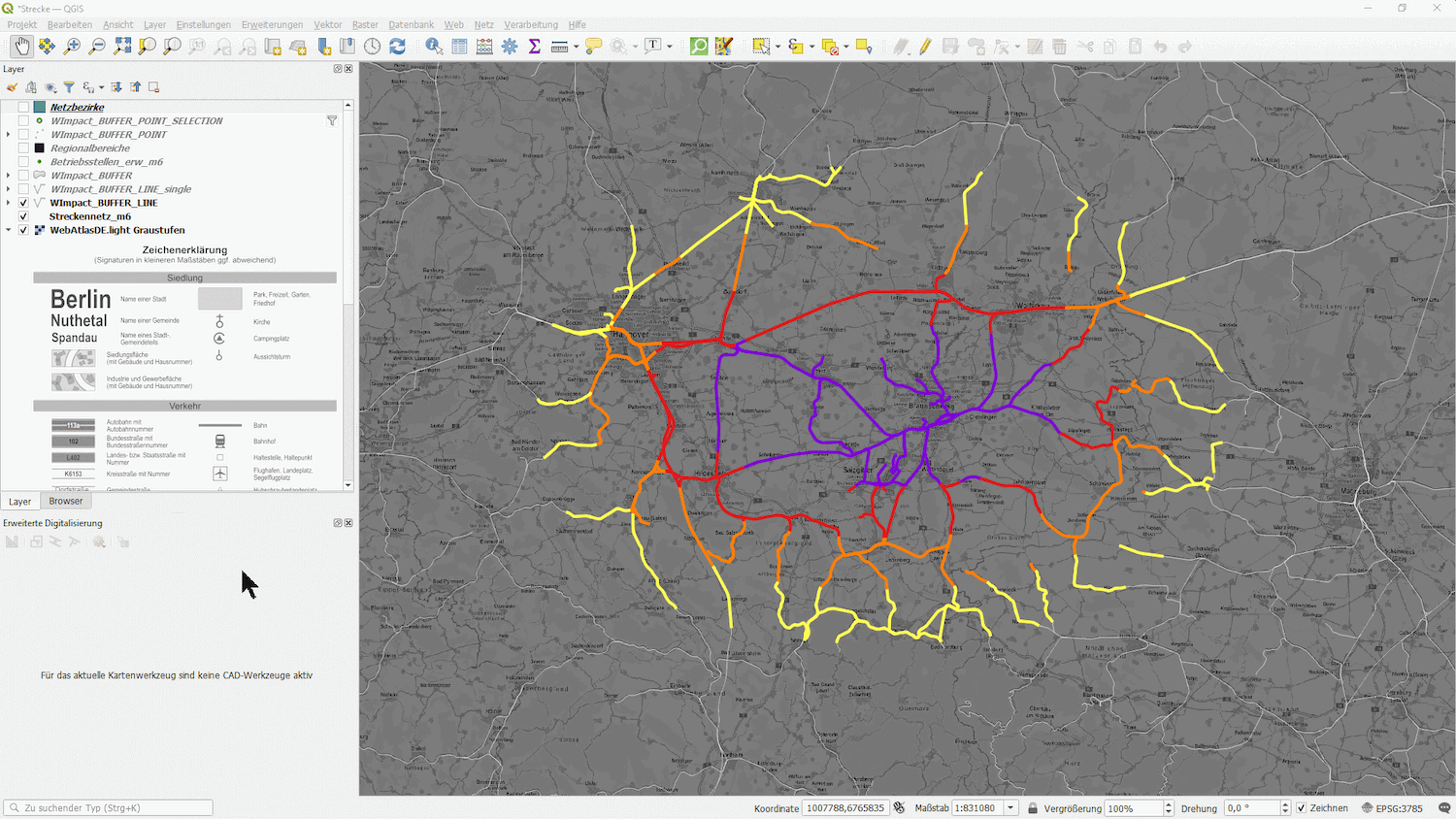This screenshot has width=1456, height=819.
Task: Uncheck the Zeichnen render checkbox
Action: (x=1301, y=807)
